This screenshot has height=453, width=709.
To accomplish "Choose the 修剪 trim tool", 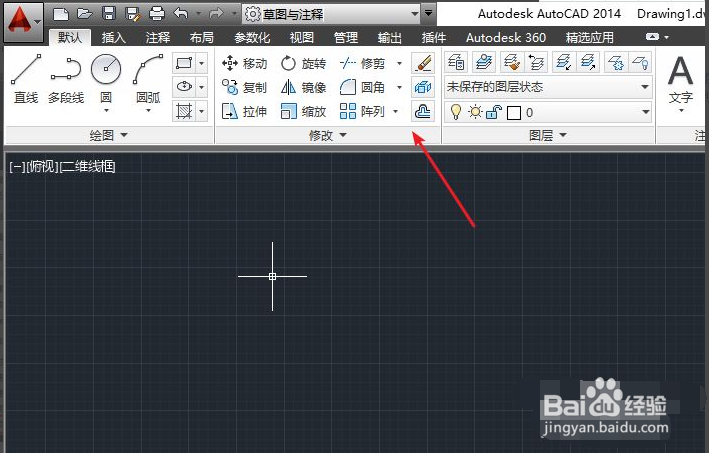I will pos(362,63).
